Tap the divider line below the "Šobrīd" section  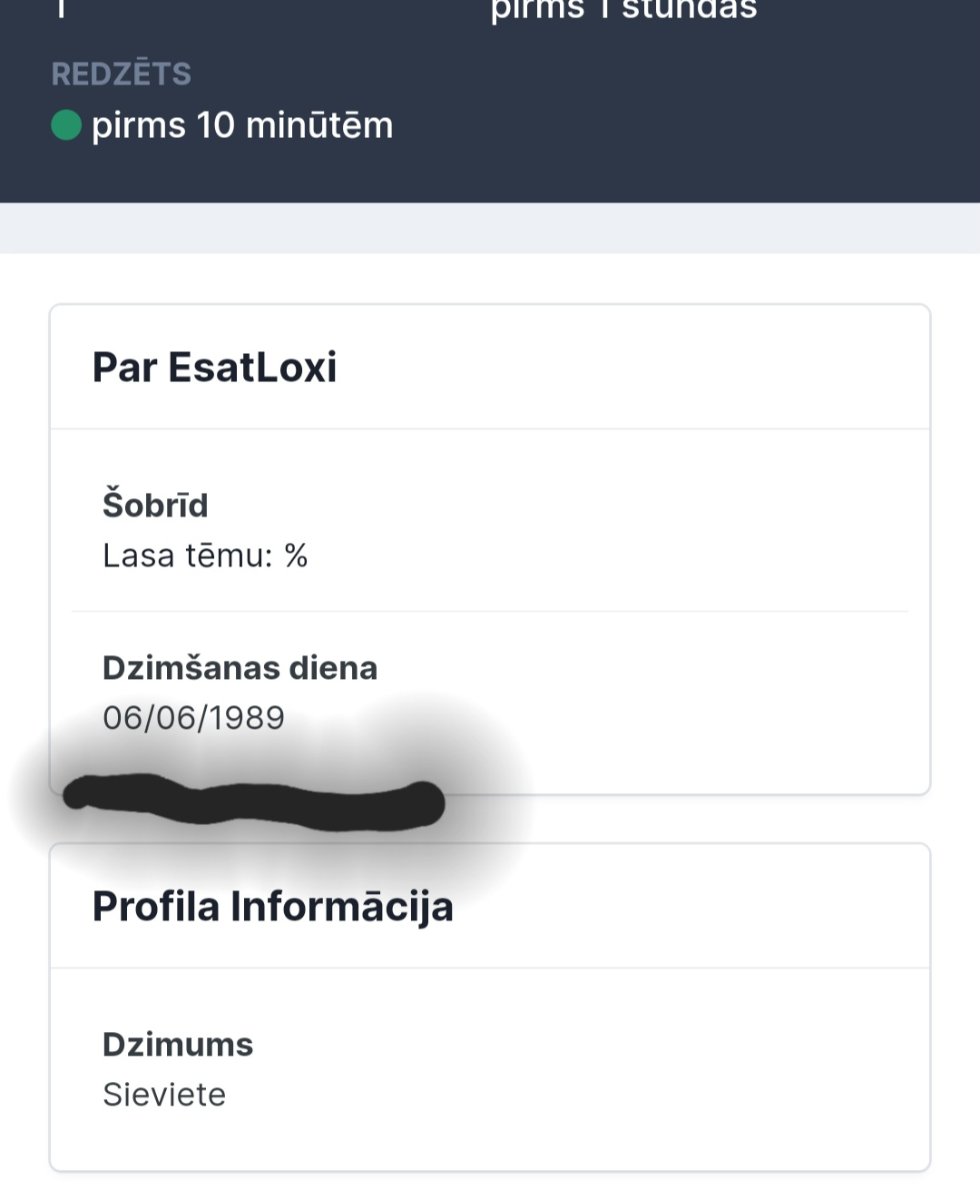click(x=490, y=611)
